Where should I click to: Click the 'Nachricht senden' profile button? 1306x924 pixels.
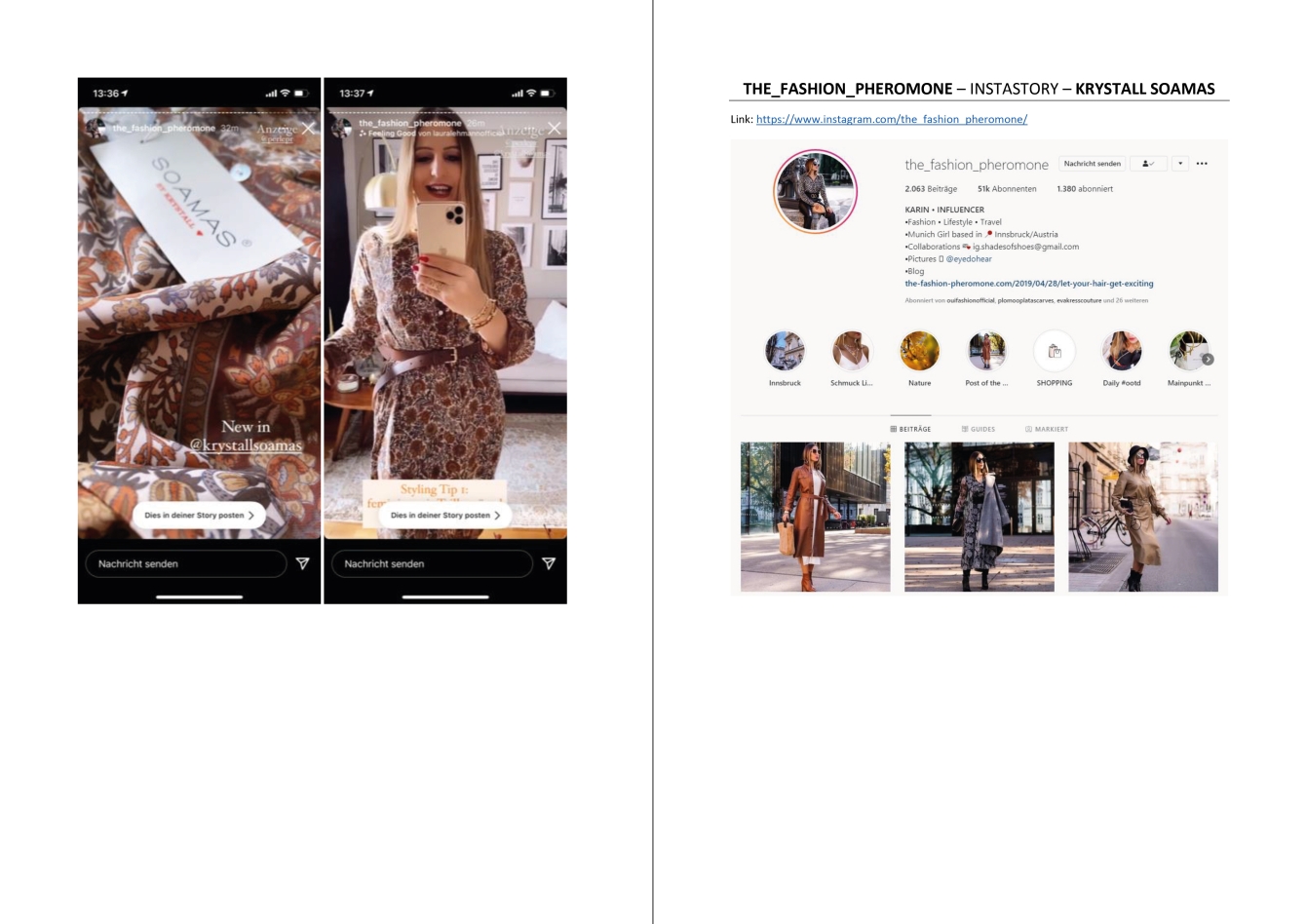pos(1092,164)
